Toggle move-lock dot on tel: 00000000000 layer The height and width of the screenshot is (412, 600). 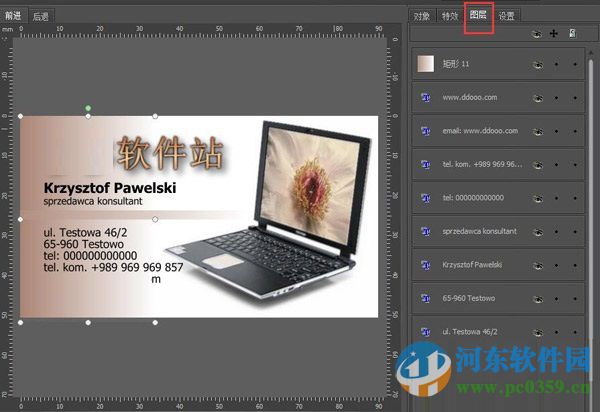tap(556, 198)
